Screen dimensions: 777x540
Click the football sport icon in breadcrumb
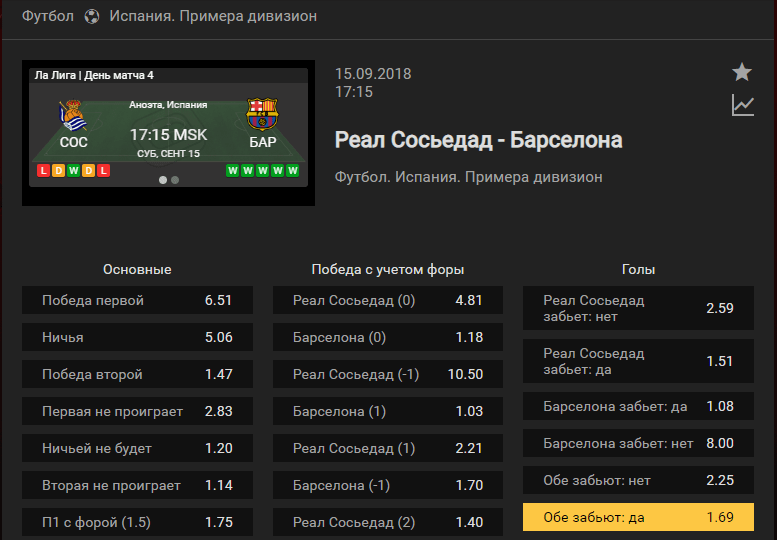coord(92,16)
